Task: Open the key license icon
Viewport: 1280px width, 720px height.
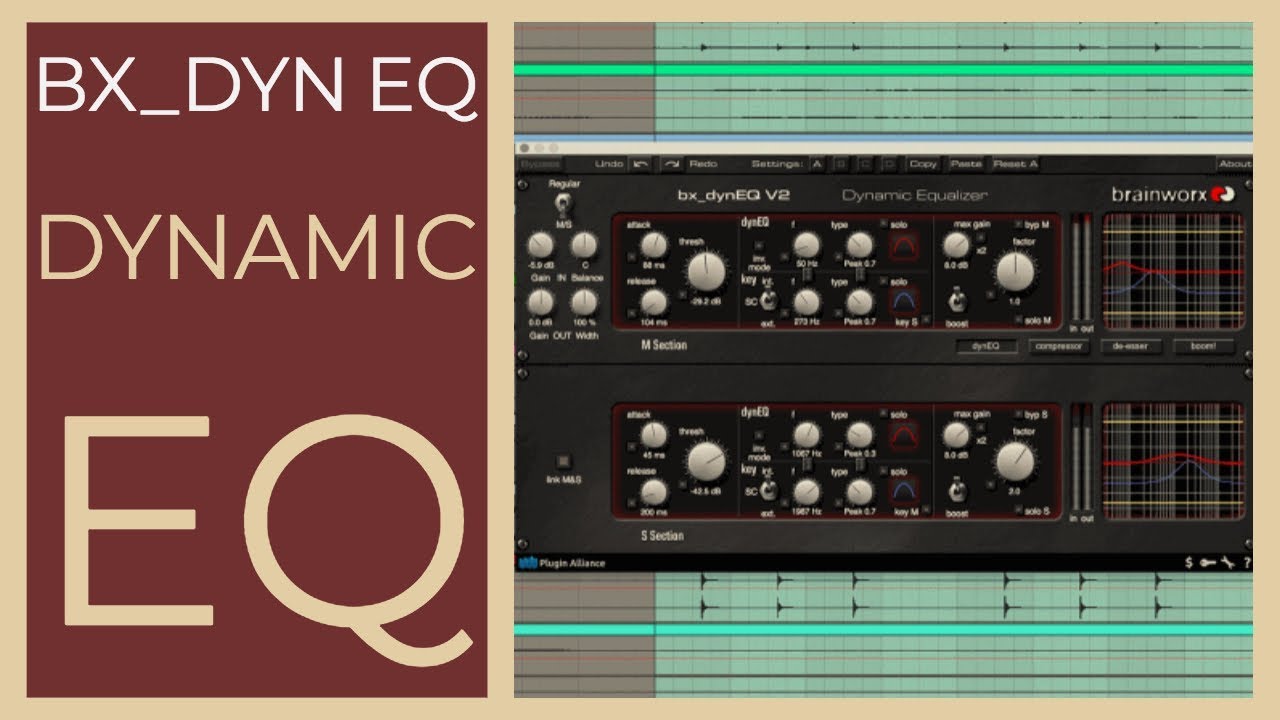Action: click(x=1207, y=563)
